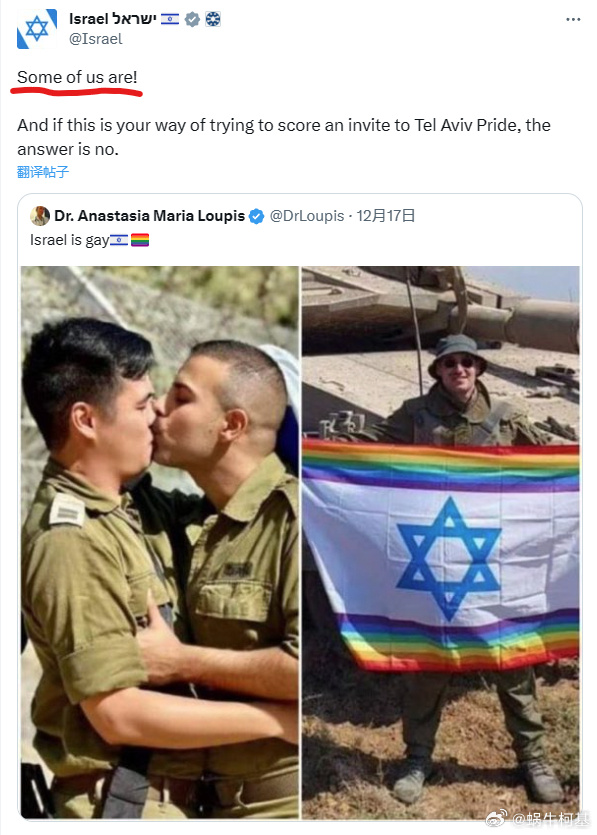Click the 翻译帖子 translate post link
The image size is (597, 835).
pyautogui.click(x=43, y=172)
